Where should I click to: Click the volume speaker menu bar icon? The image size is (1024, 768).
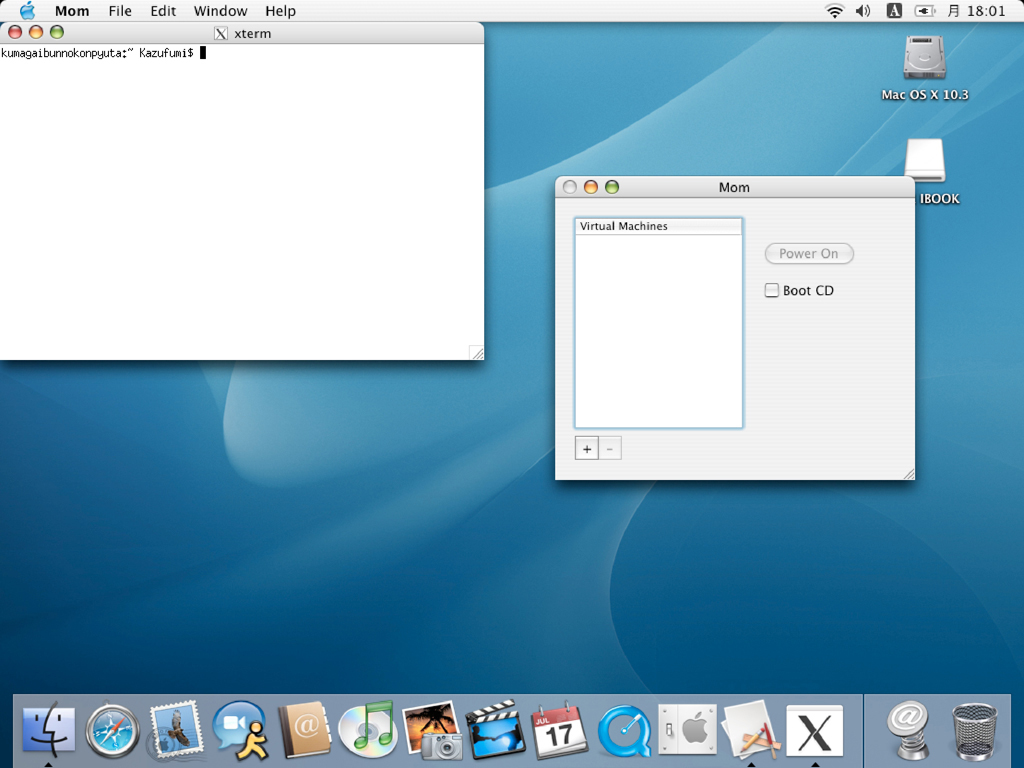[x=863, y=10]
